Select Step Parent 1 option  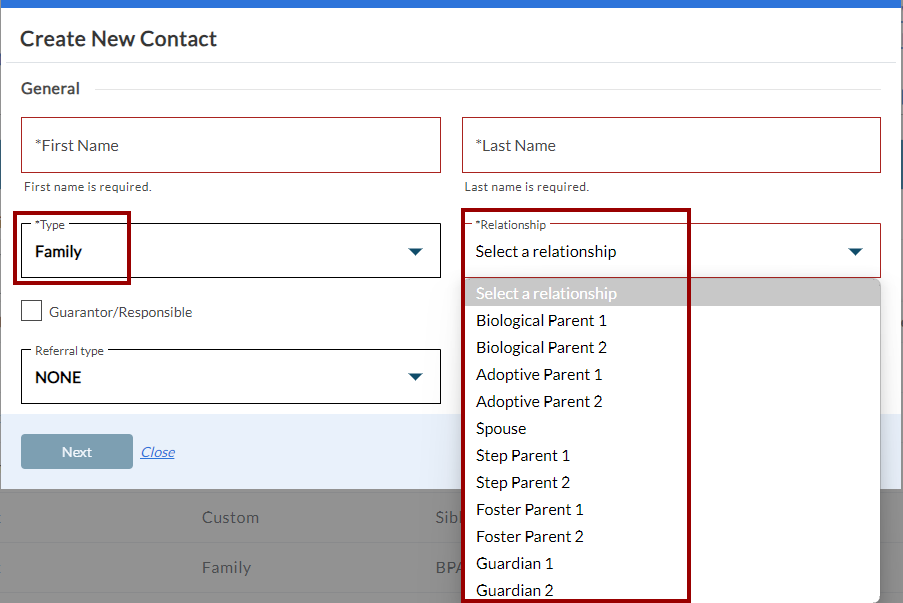[x=523, y=455]
